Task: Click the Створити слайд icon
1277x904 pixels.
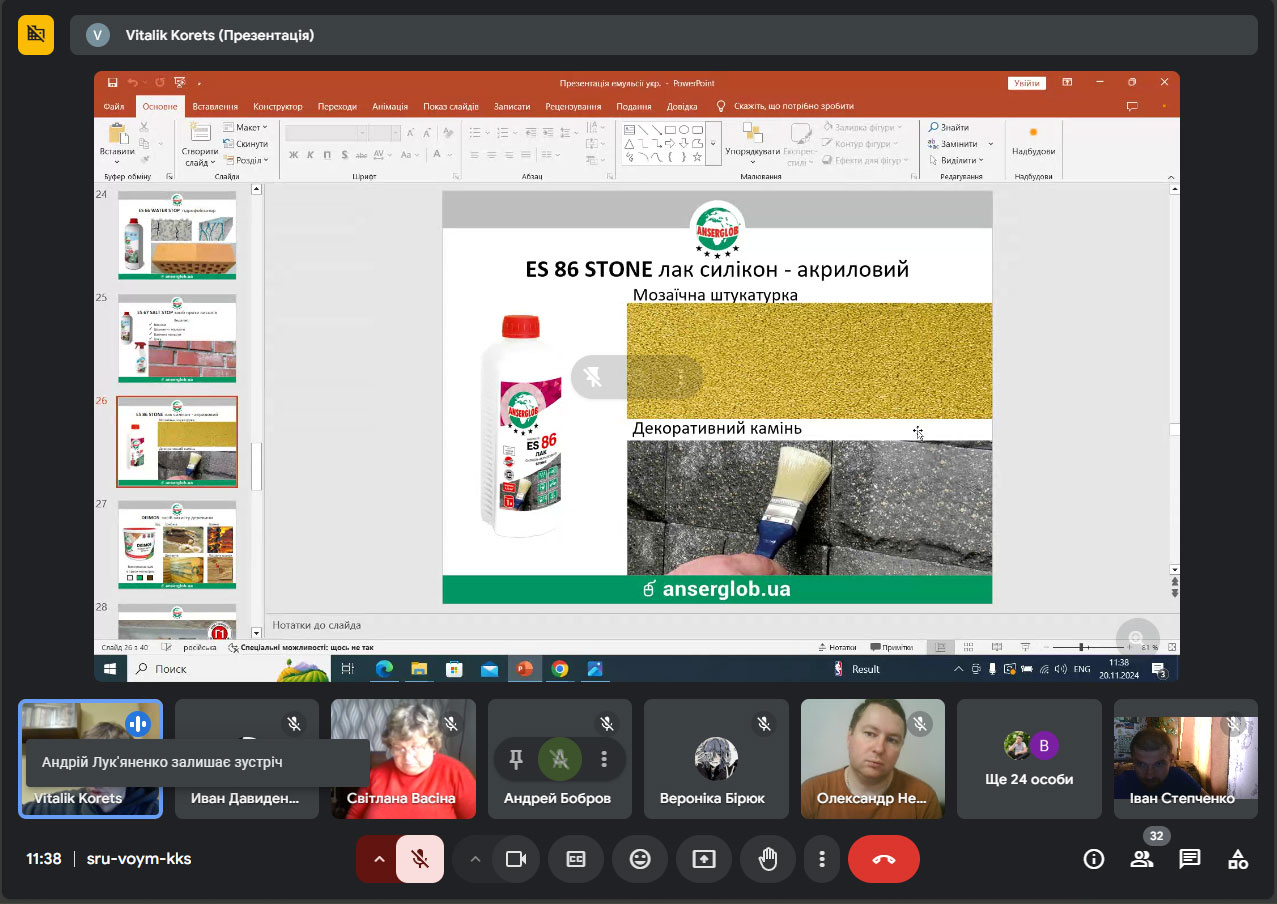Action: (199, 133)
